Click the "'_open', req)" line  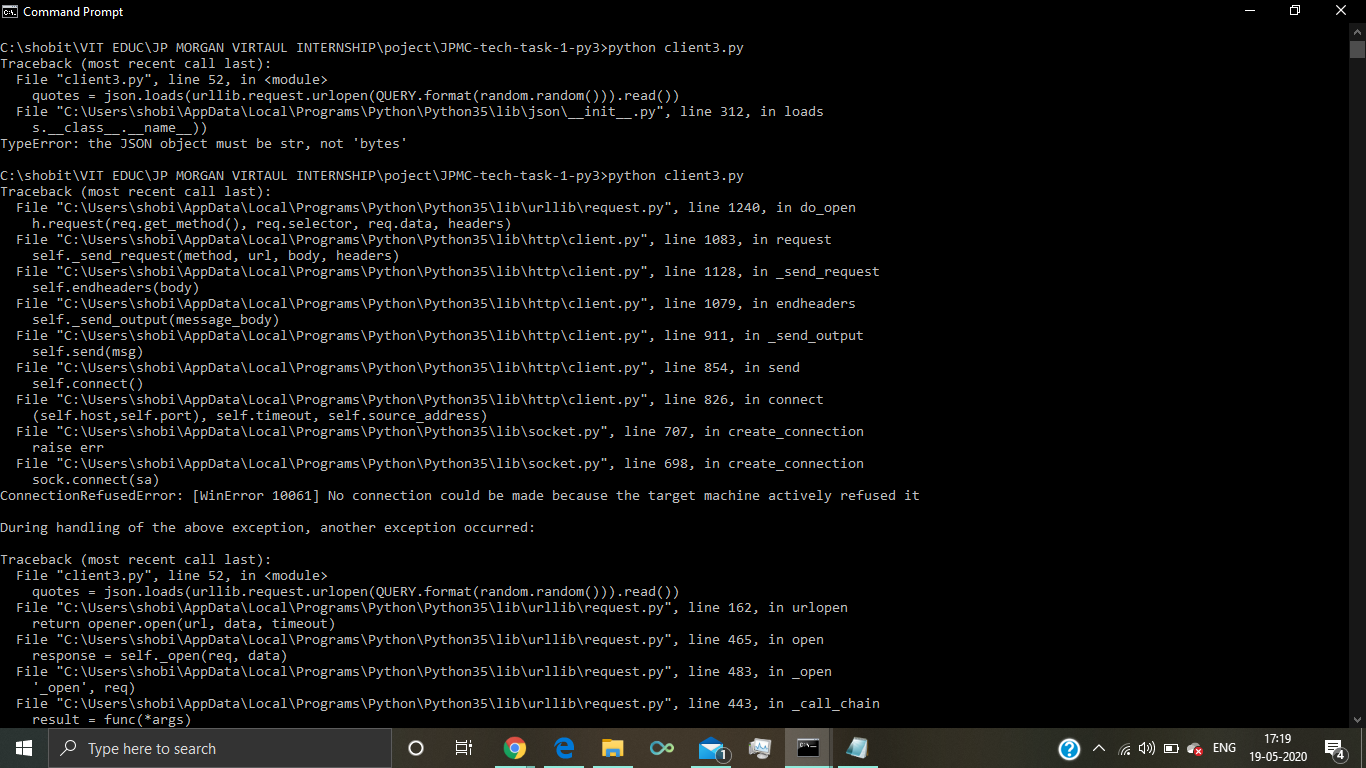[x=84, y=688]
